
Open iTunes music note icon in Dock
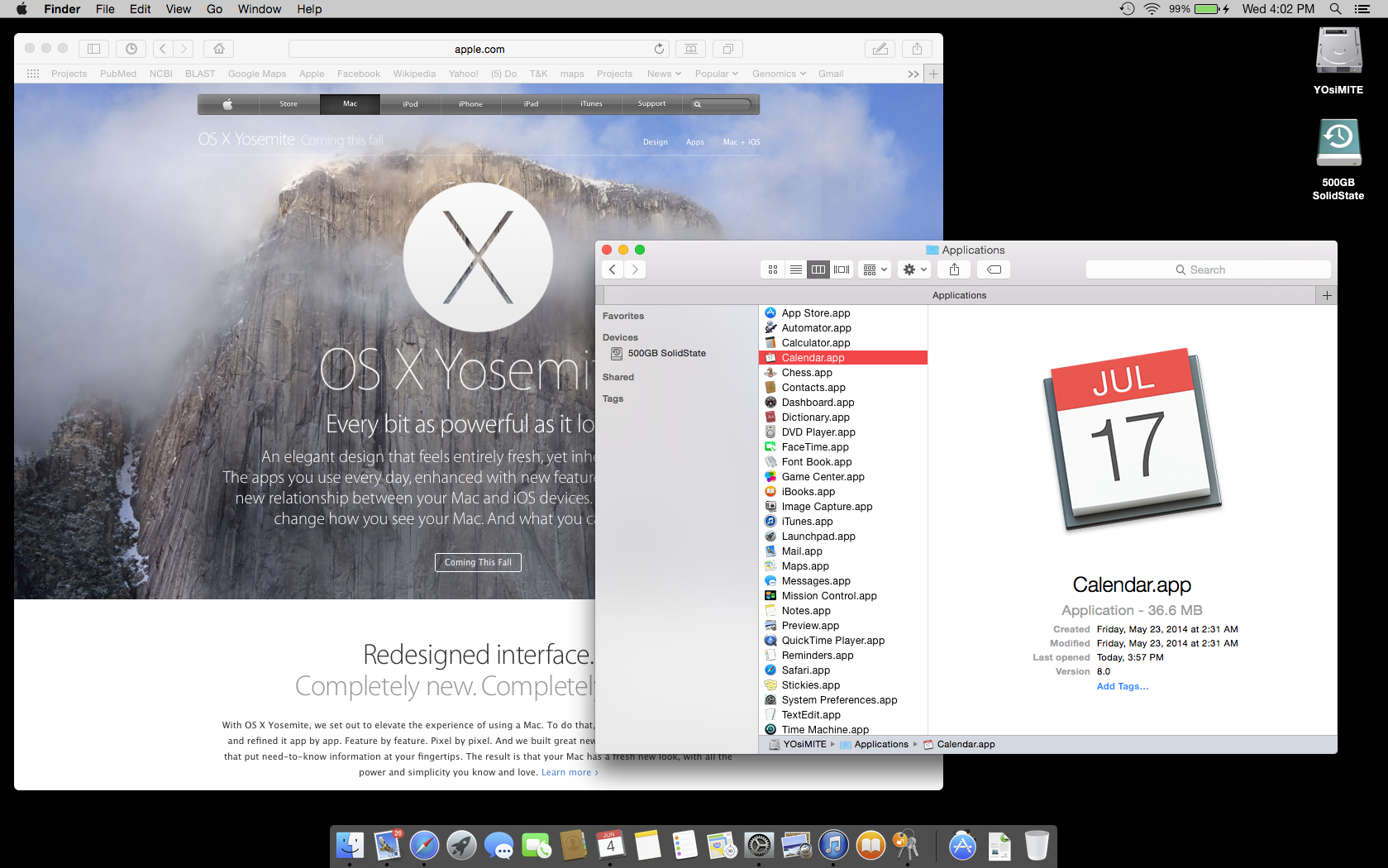[833, 845]
